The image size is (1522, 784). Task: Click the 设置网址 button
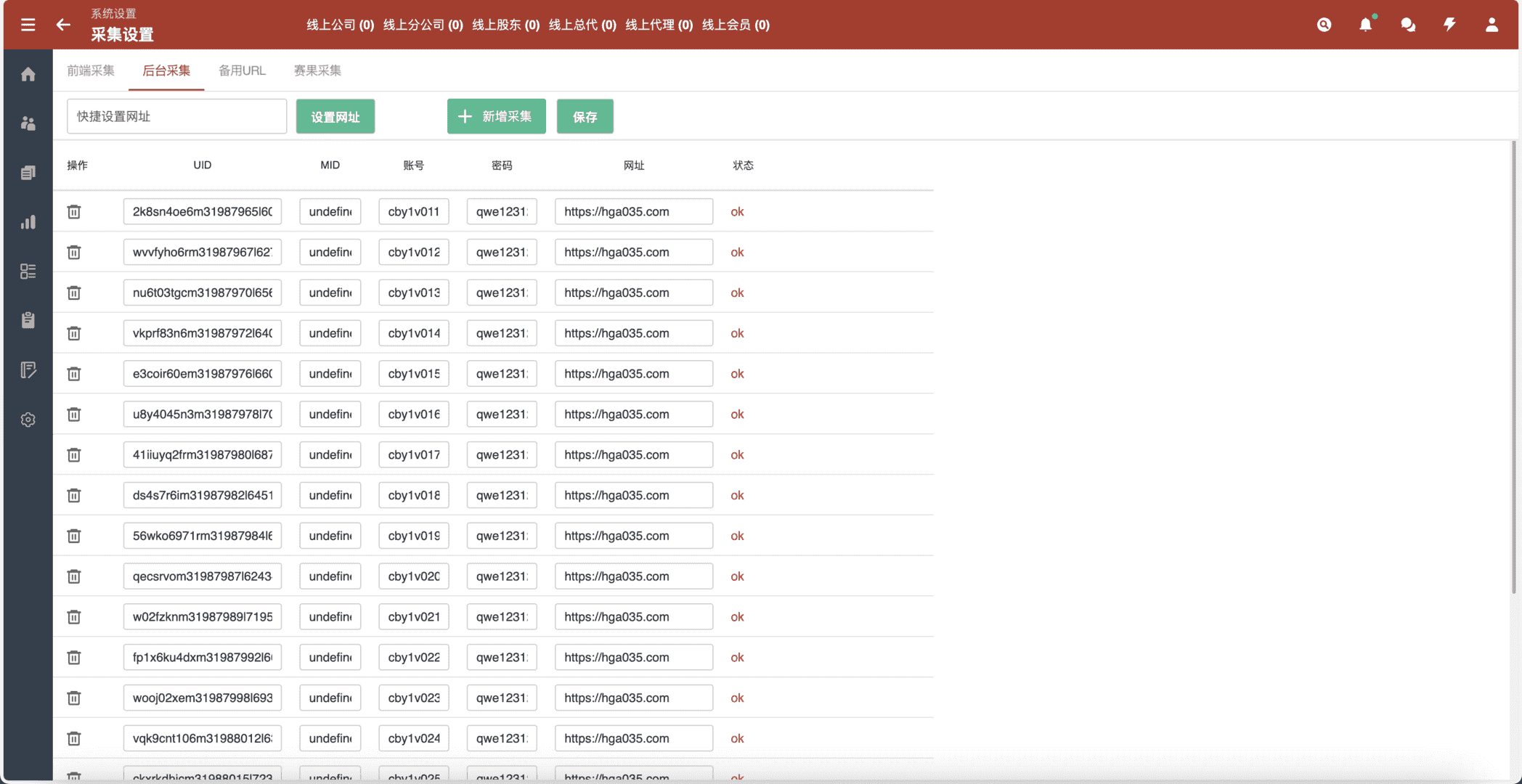[x=335, y=117]
